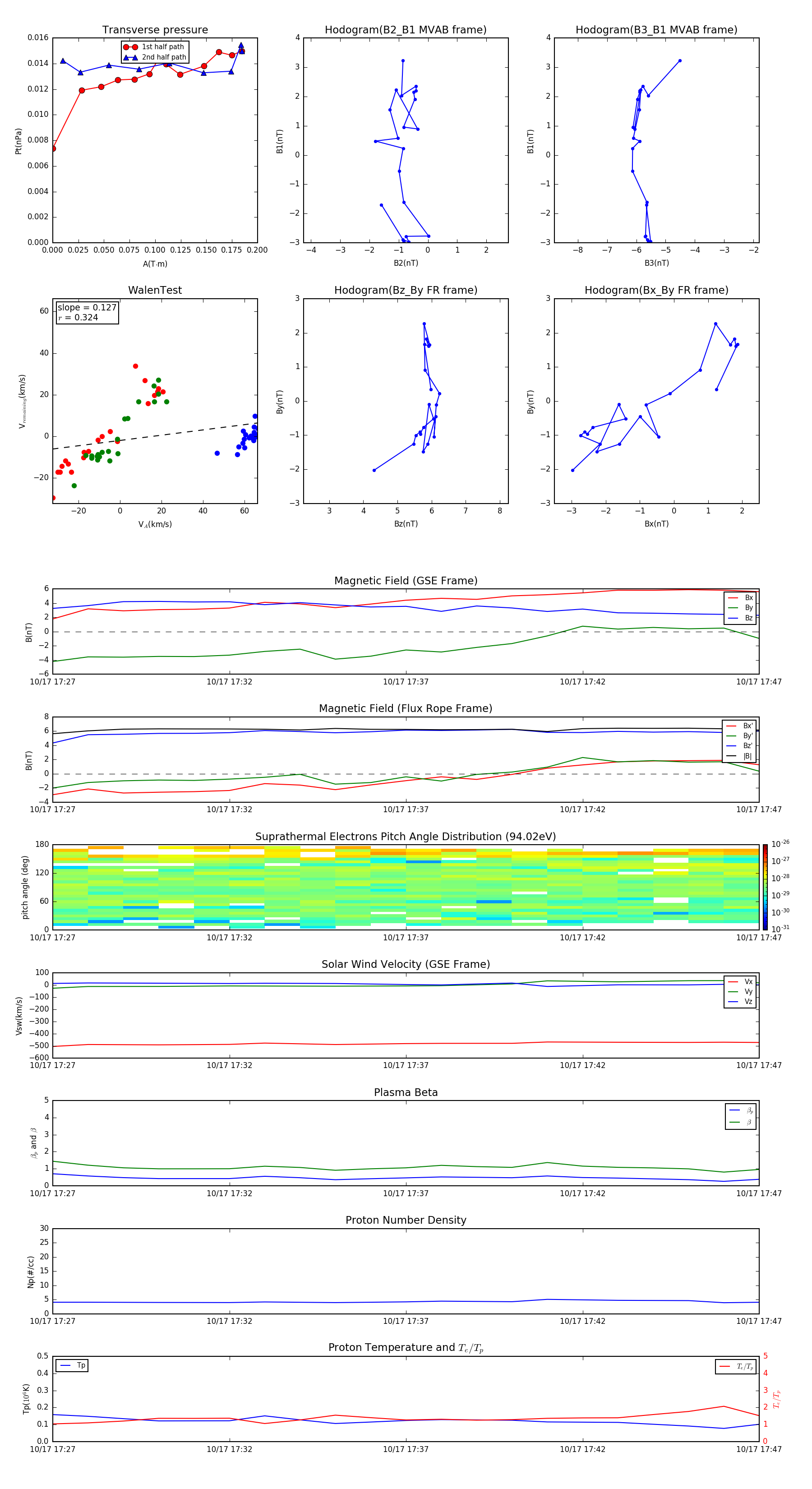The image size is (812, 1489).
Task: Click the 'r = 0.324' annotation text
Action: [78, 317]
